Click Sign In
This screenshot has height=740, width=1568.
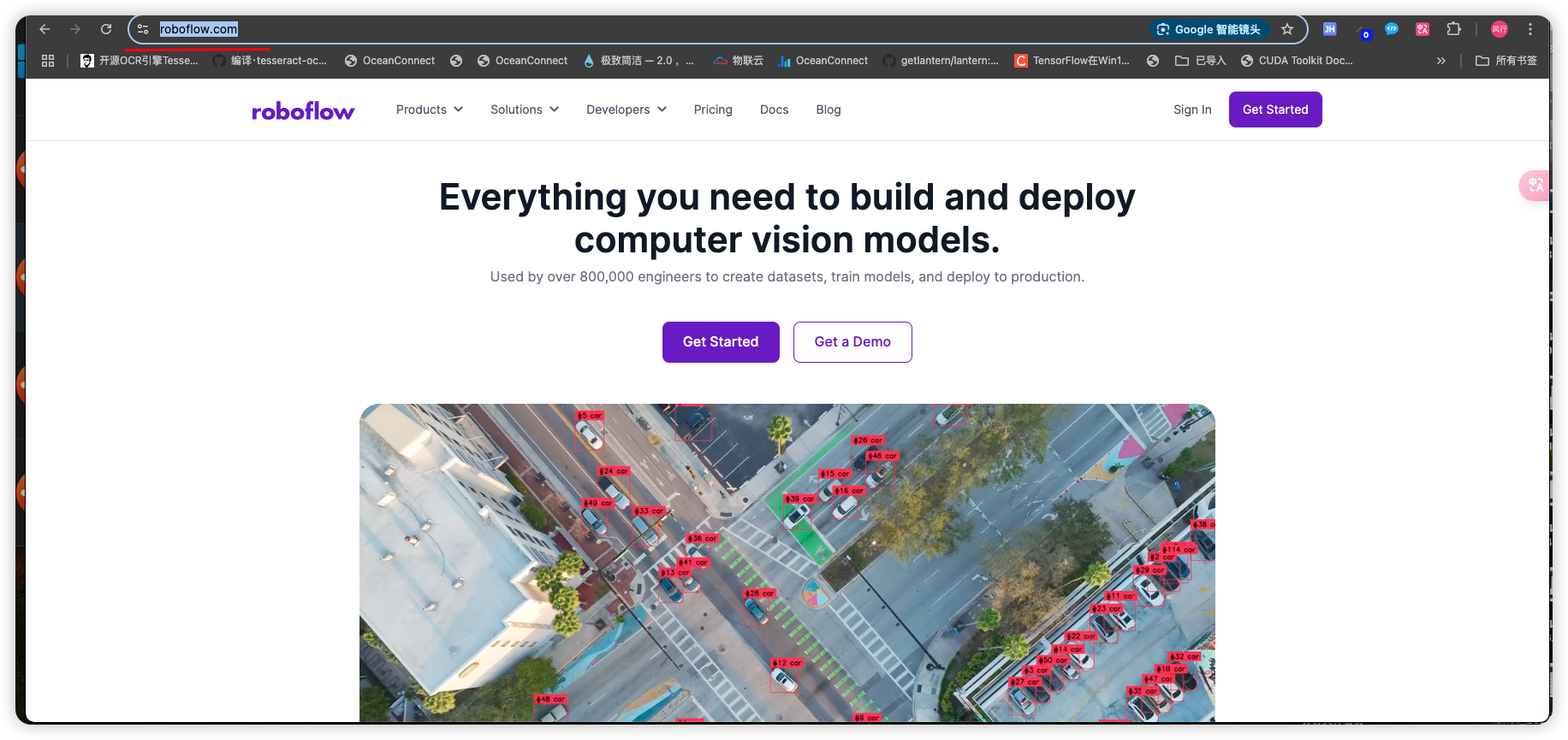[x=1192, y=110]
